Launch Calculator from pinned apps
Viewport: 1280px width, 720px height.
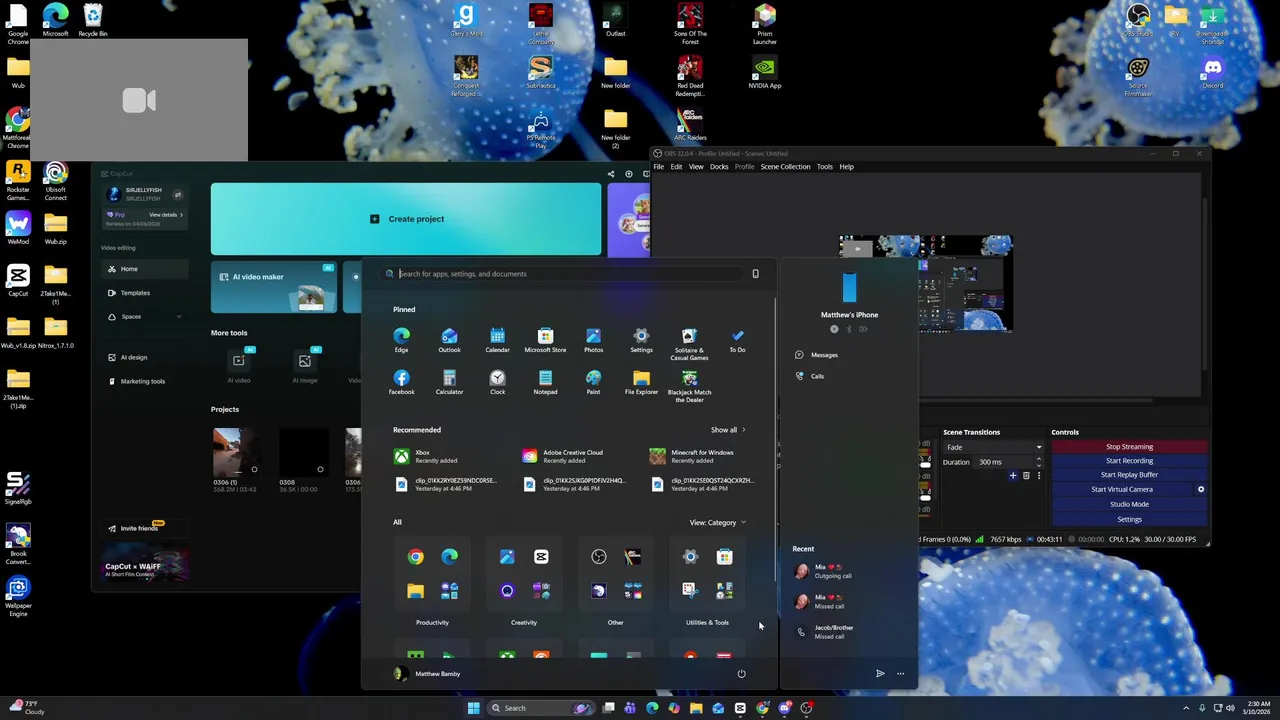tap(449, 382)
